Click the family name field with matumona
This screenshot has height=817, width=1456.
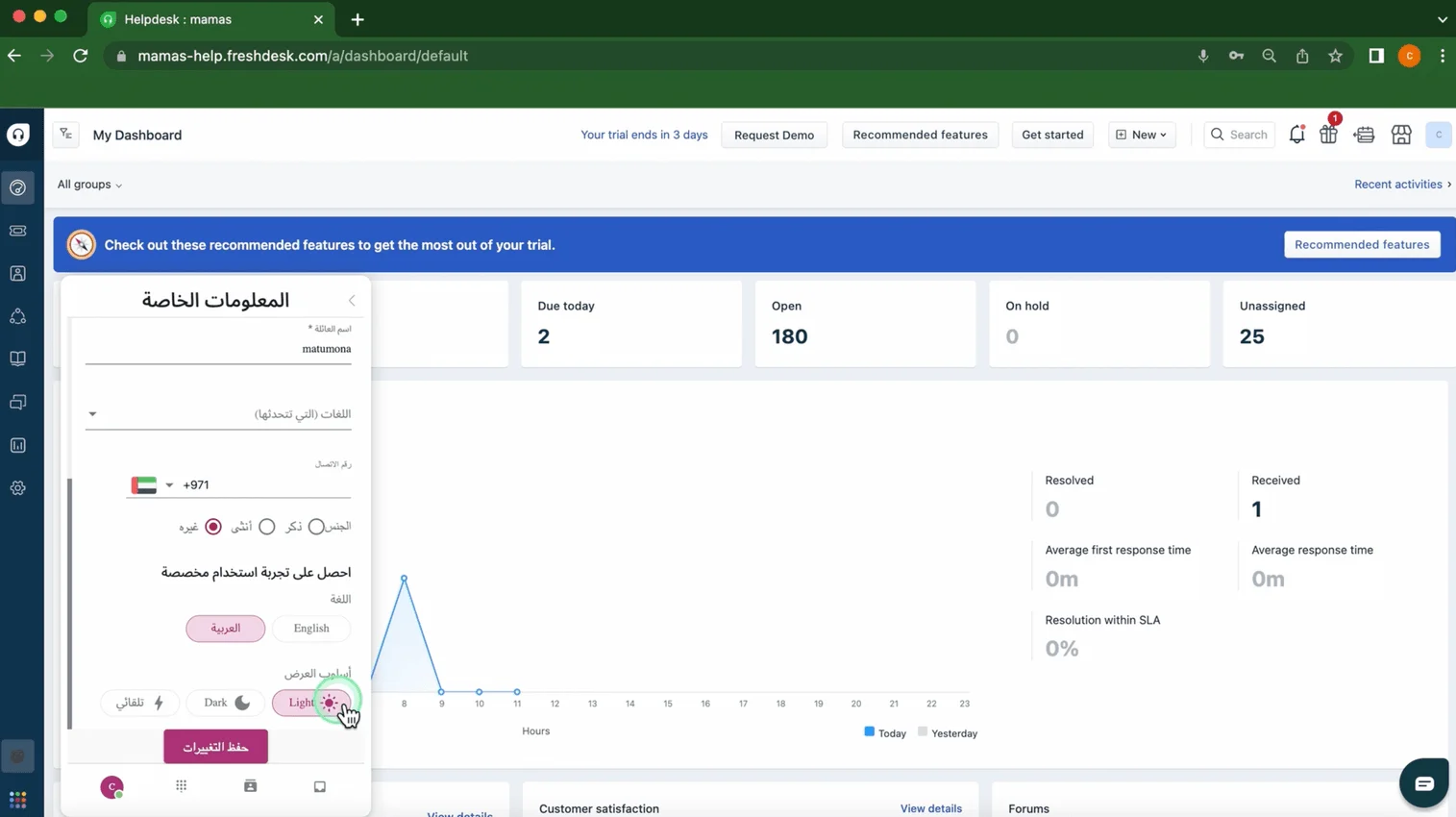(x=218, y=349)
